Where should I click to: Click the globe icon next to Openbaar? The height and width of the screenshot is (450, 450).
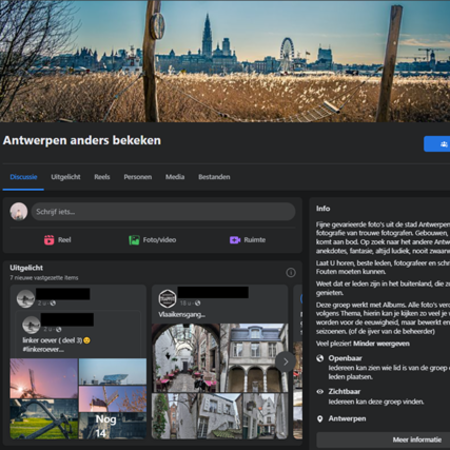(x=320, y=358)
